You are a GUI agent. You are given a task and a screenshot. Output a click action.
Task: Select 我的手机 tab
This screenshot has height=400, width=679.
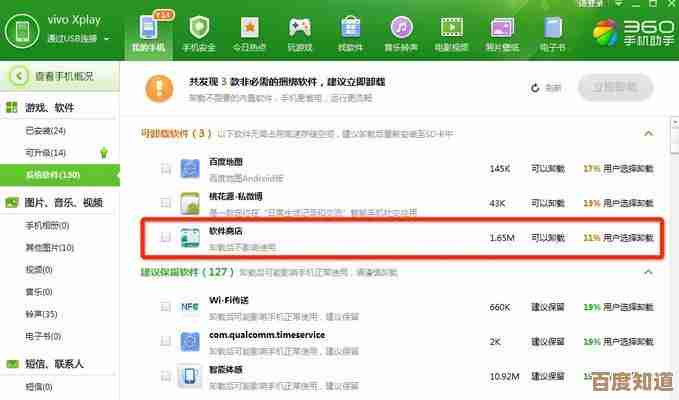(150, 31)
